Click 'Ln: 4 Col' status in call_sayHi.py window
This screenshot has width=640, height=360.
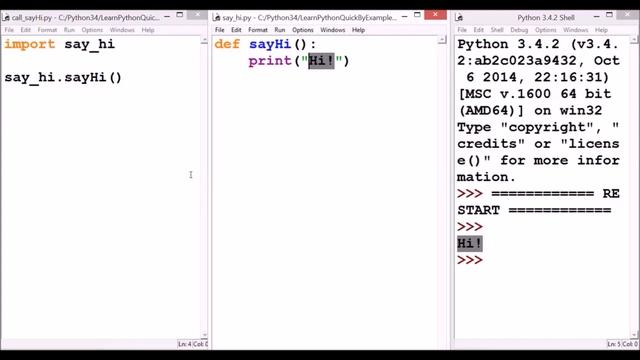(x=192, y=344)
